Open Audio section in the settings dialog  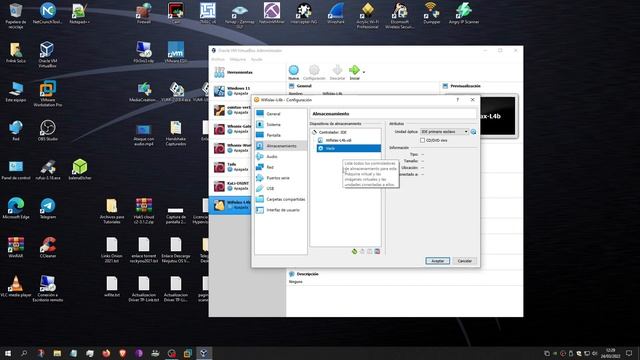[x=281, y=156]
